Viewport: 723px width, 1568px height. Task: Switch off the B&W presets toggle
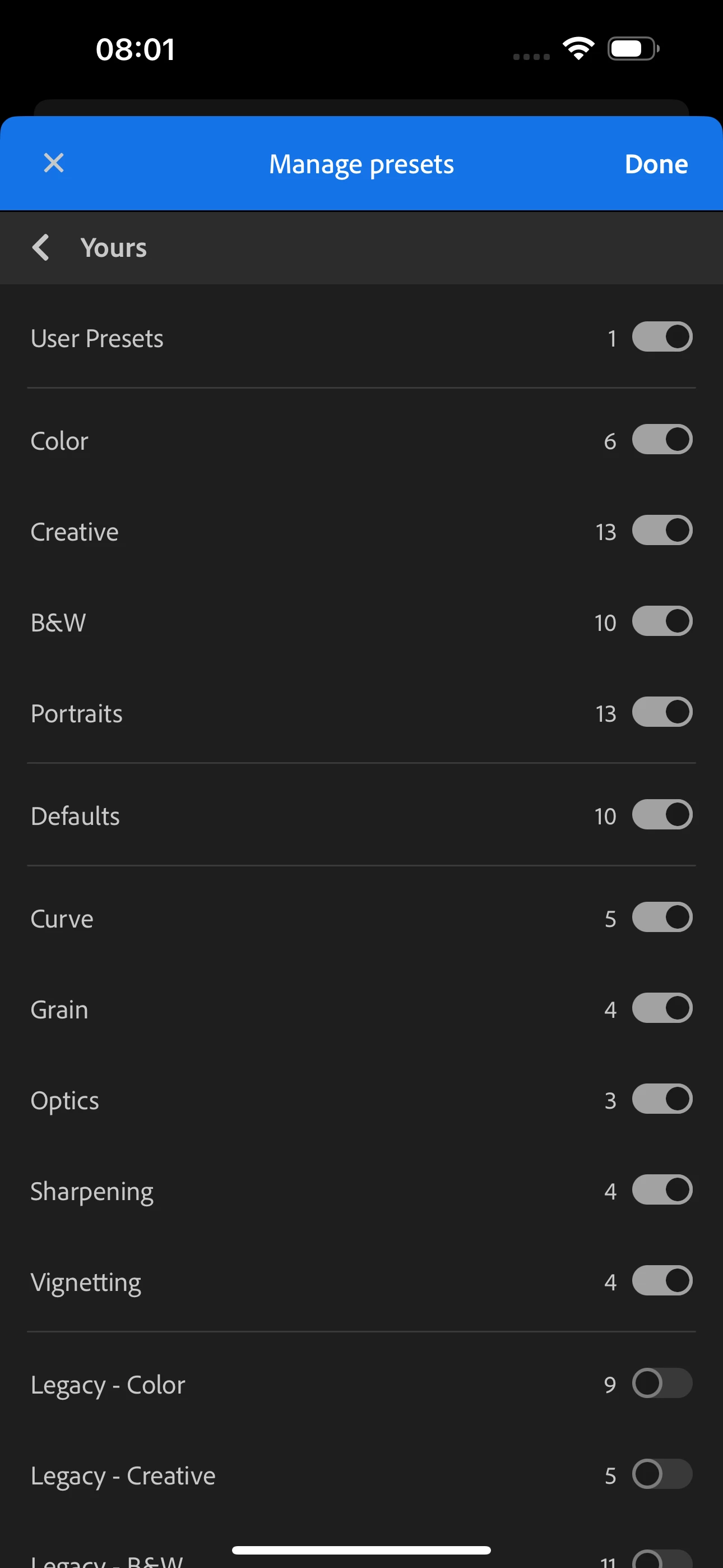tap(661, 621)
